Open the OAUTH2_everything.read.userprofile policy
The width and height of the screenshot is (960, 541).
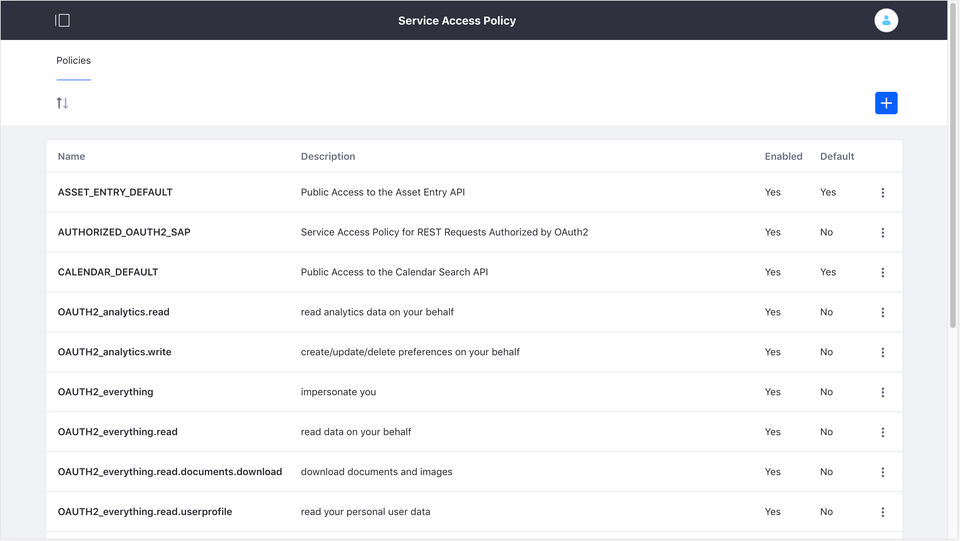pos(144,512)
